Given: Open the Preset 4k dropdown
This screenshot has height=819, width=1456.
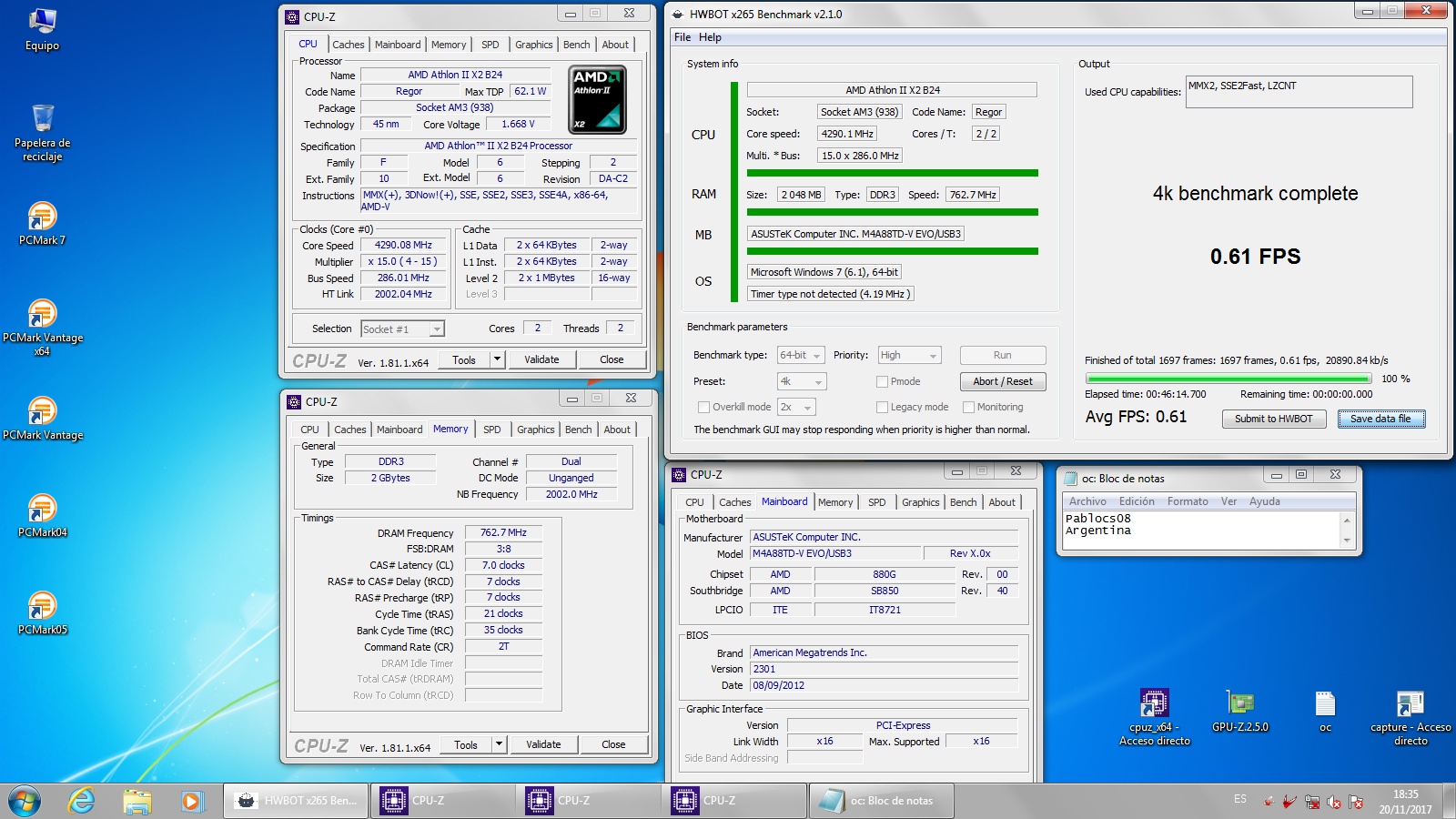Looking at the screenshot, I should 801,381.
